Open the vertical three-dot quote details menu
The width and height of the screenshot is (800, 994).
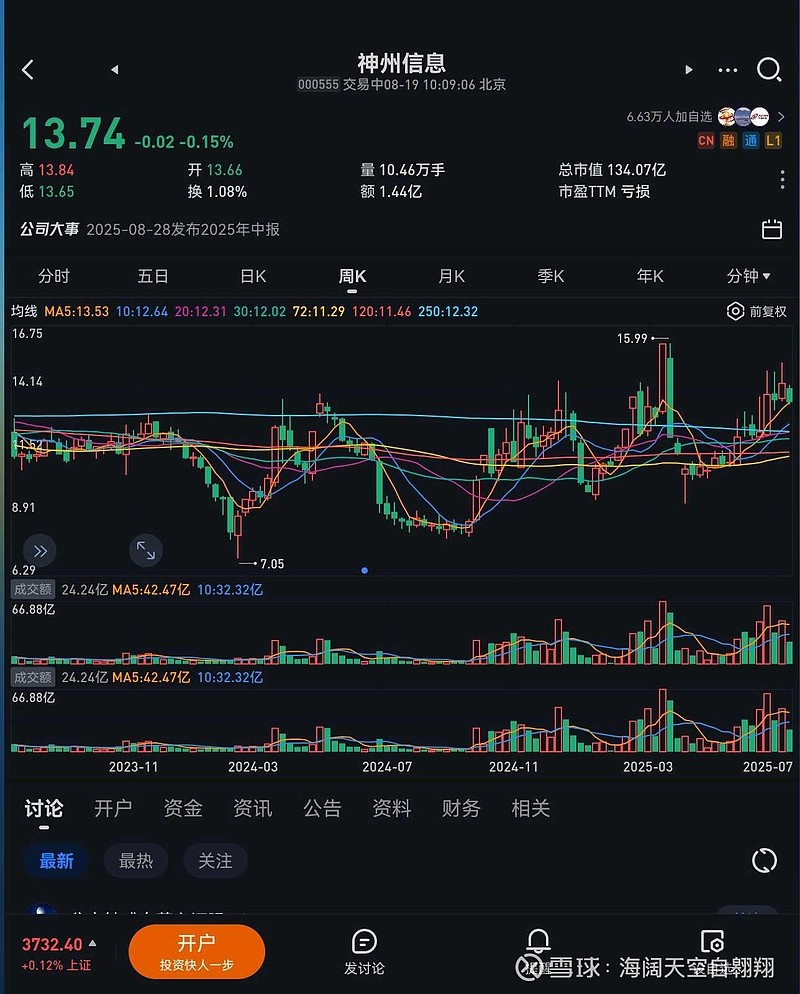783,179
